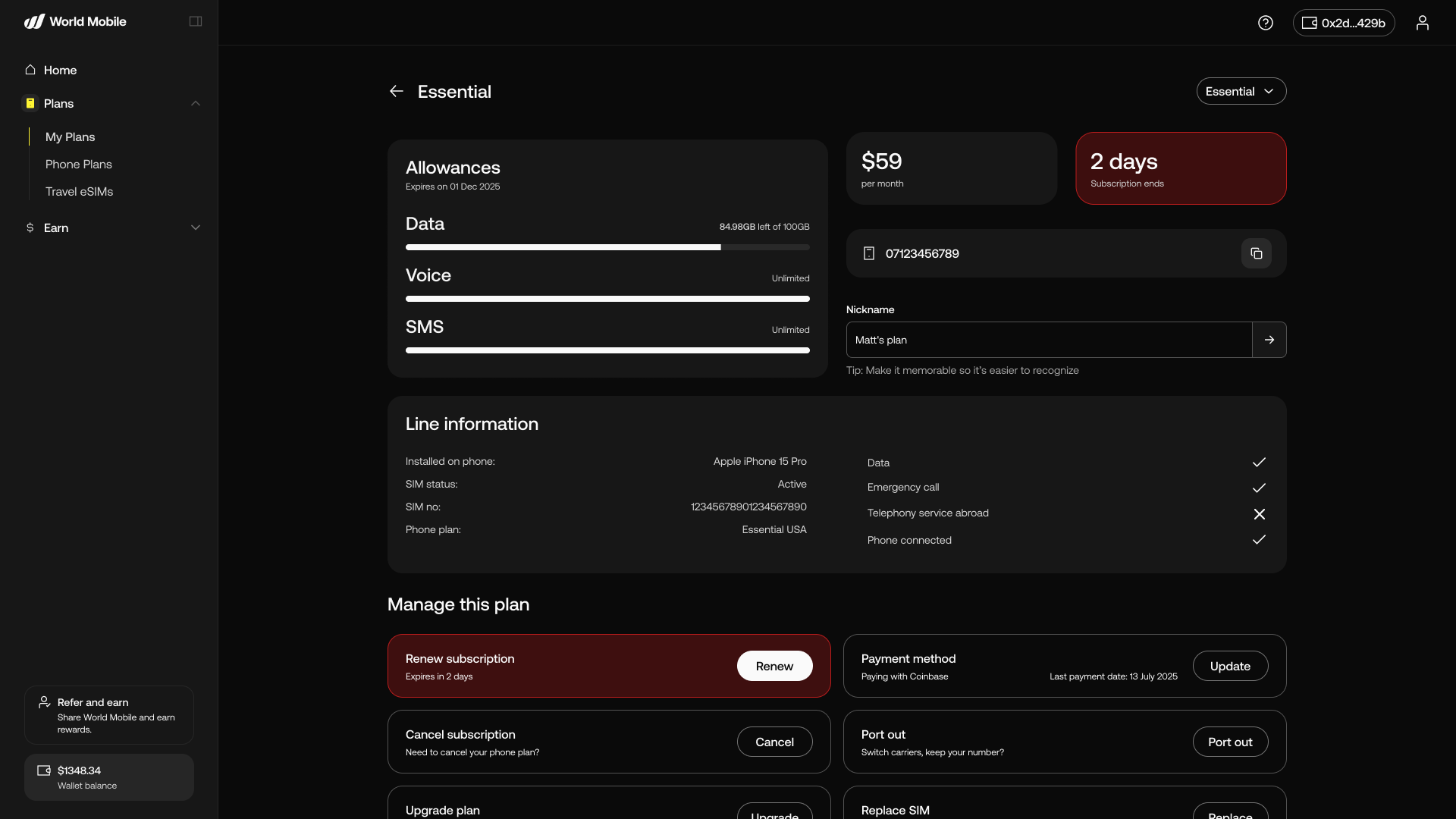Click the Data usage progress bar
This screenshot has height=819, width=1456.
607,247
